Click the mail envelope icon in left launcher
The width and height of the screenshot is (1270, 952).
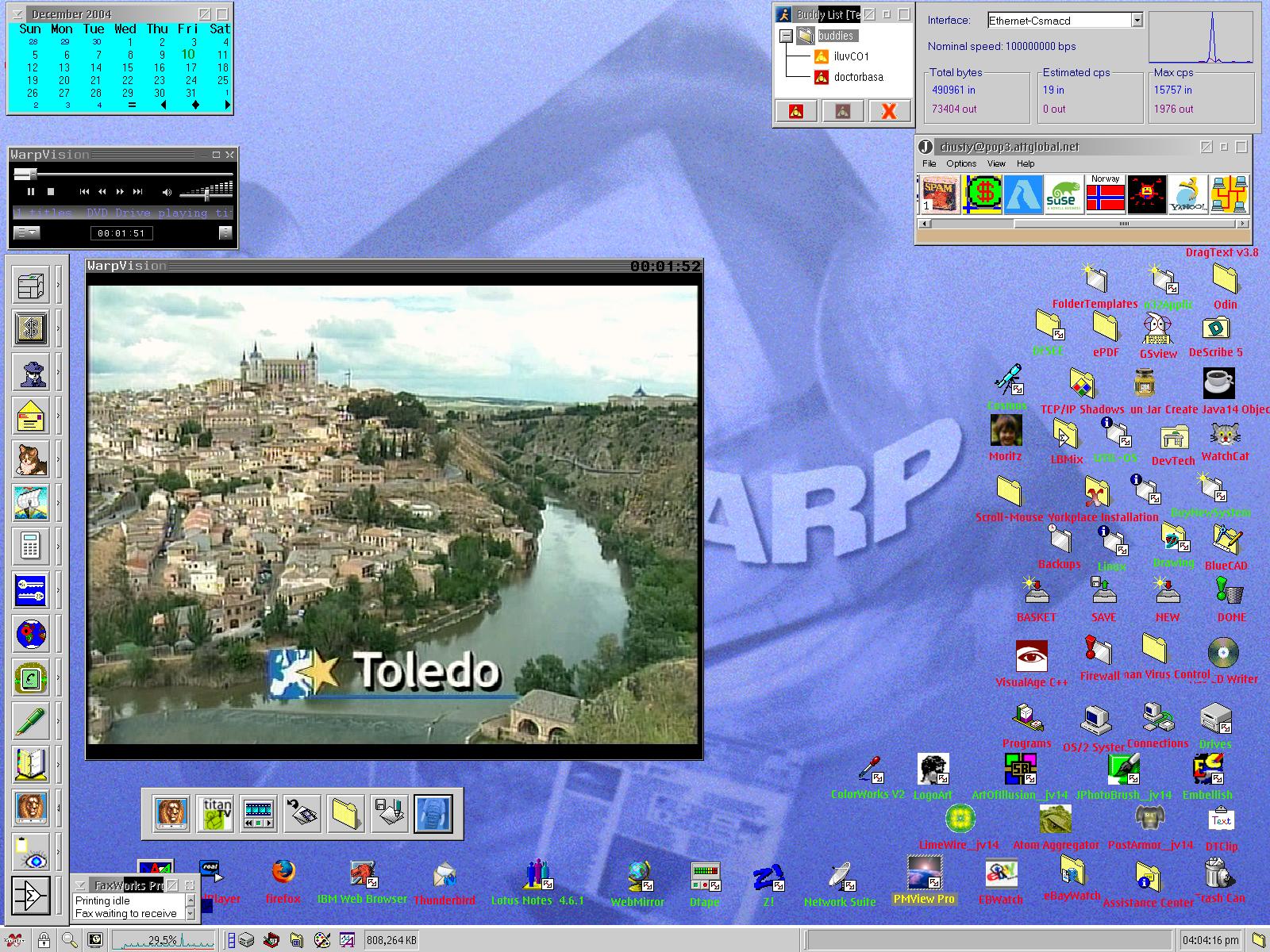(31, 415)
